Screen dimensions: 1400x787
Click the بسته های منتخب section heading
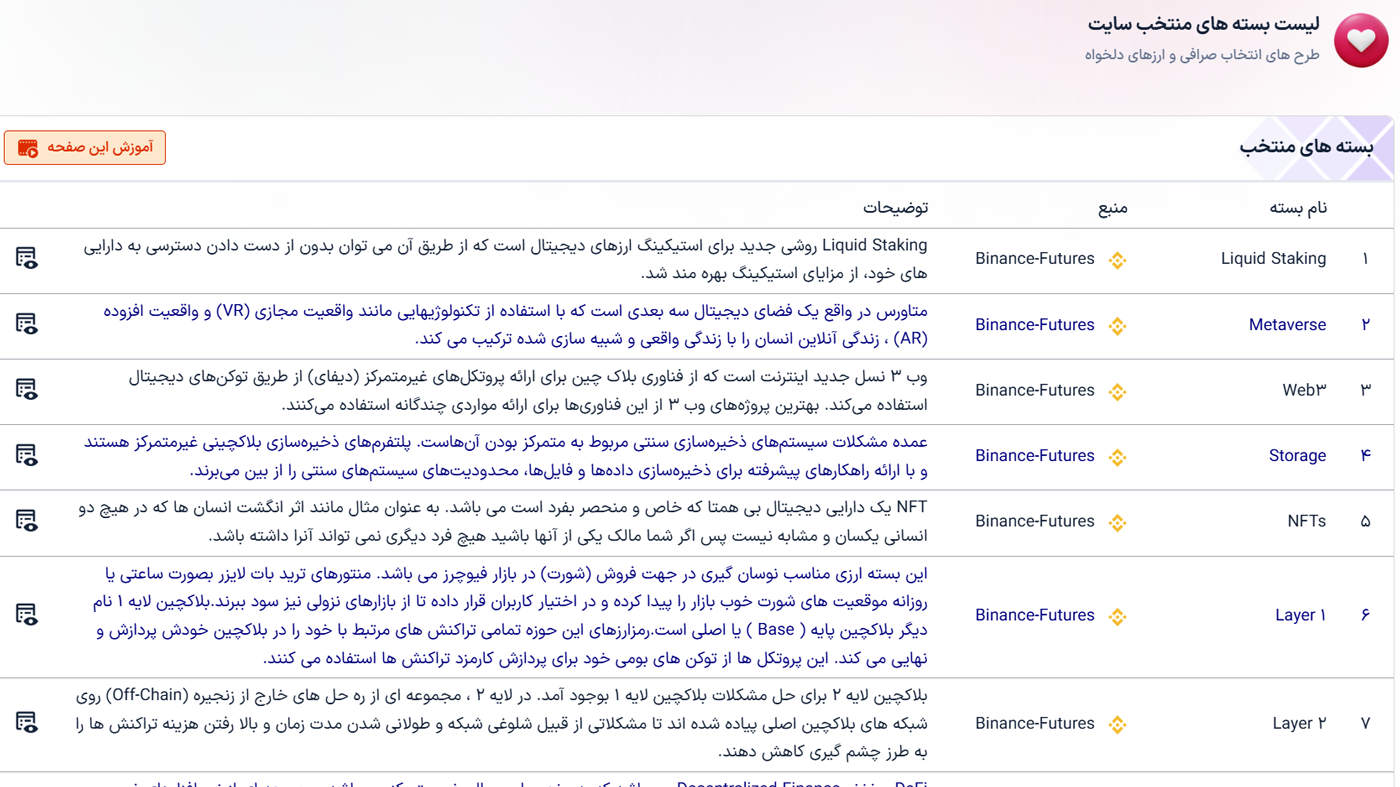pyautogui.click(x=1306, y=147)
